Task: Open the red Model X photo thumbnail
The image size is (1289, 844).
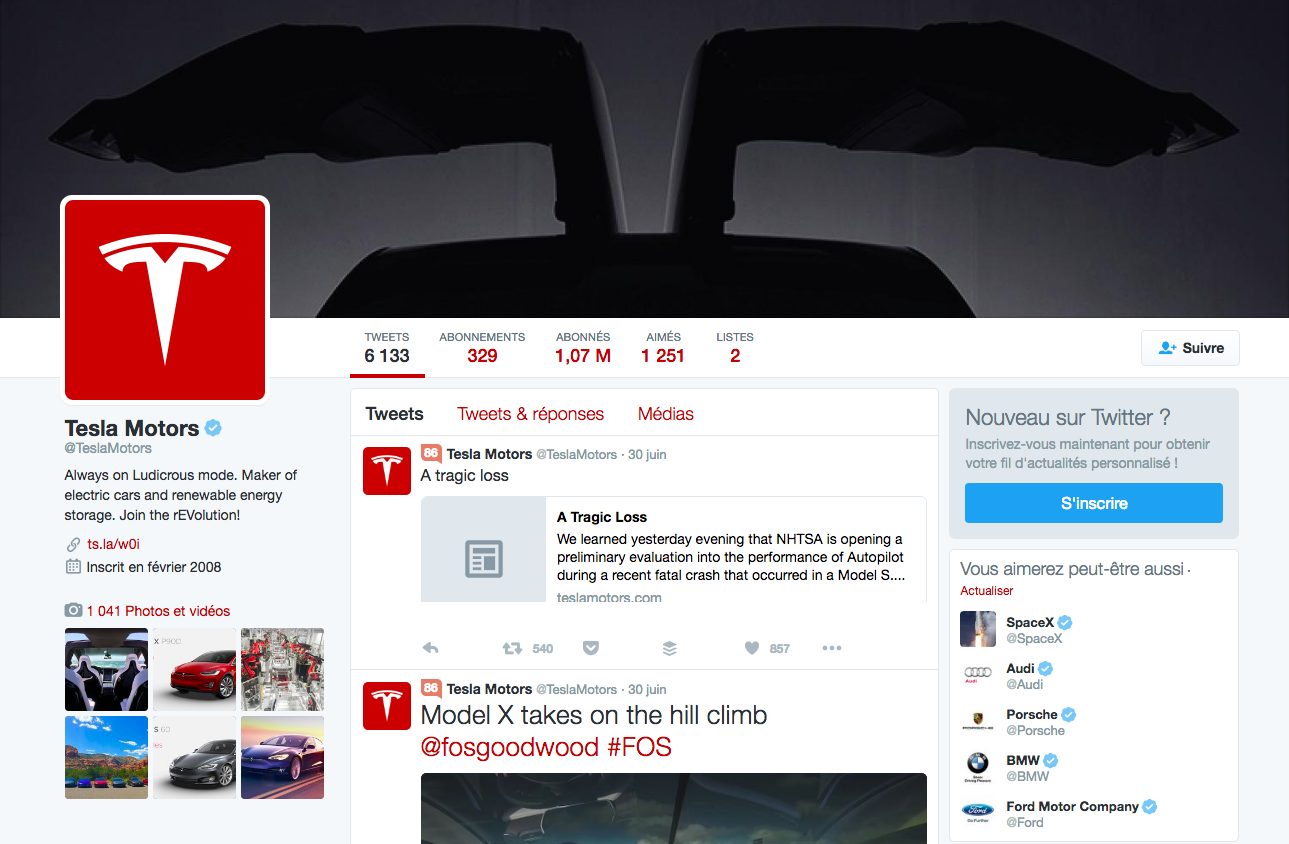Action: pyautogui.click(x=194, y=668)
